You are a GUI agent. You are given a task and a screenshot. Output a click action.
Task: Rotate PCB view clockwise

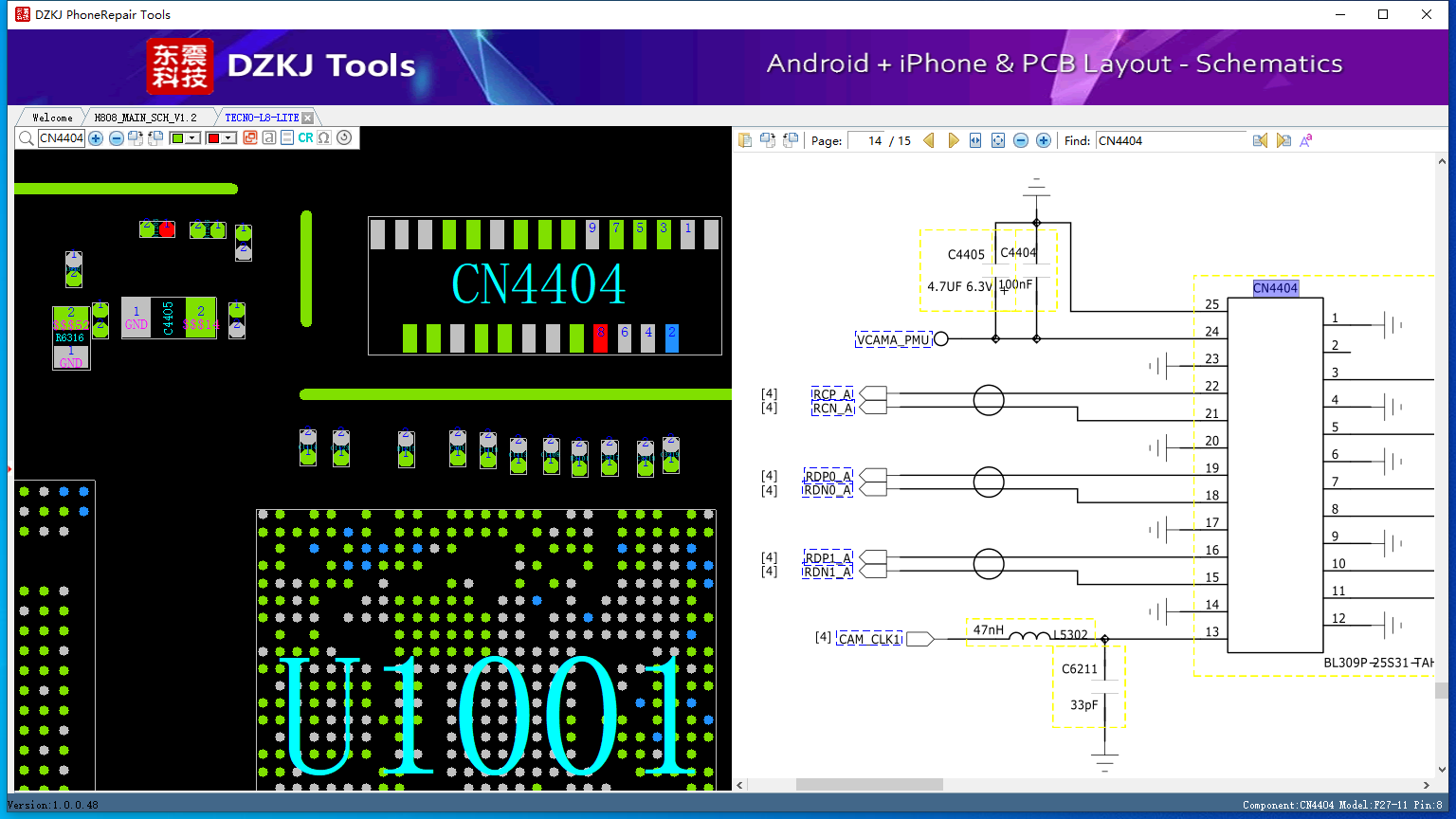[136, 138]
